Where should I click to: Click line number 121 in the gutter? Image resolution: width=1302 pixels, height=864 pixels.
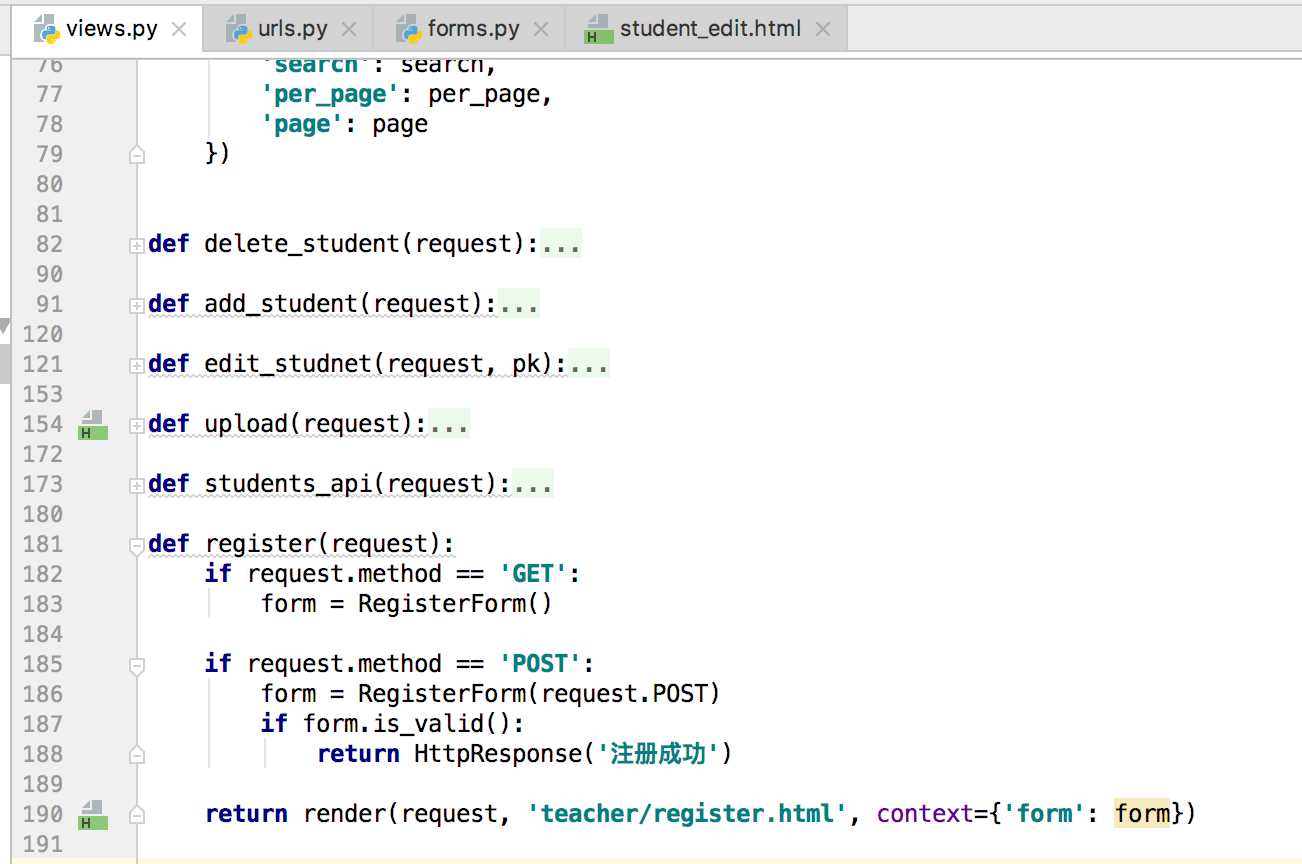(42, 364)
